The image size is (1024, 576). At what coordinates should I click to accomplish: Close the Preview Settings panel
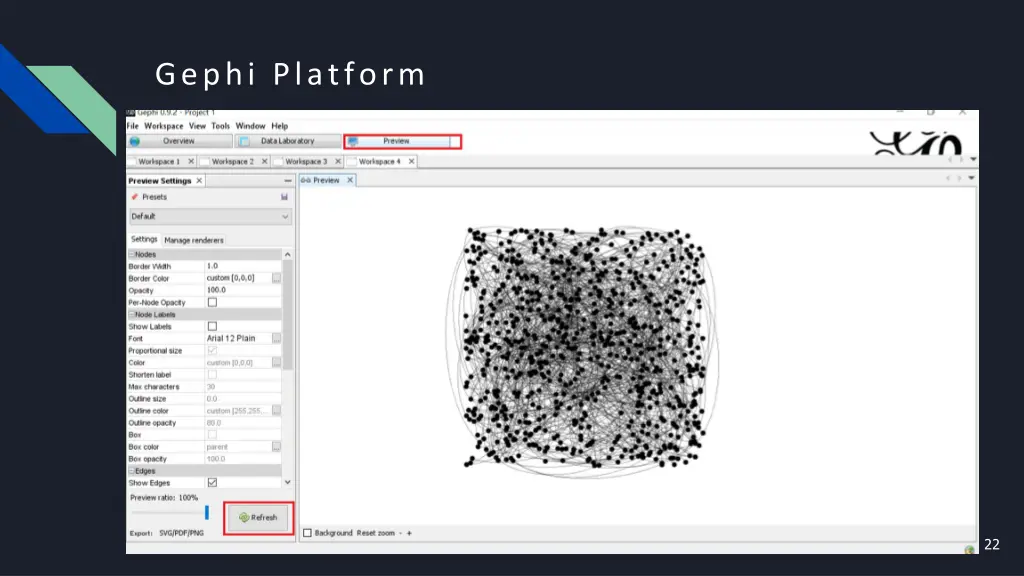(x=199, y=180)
